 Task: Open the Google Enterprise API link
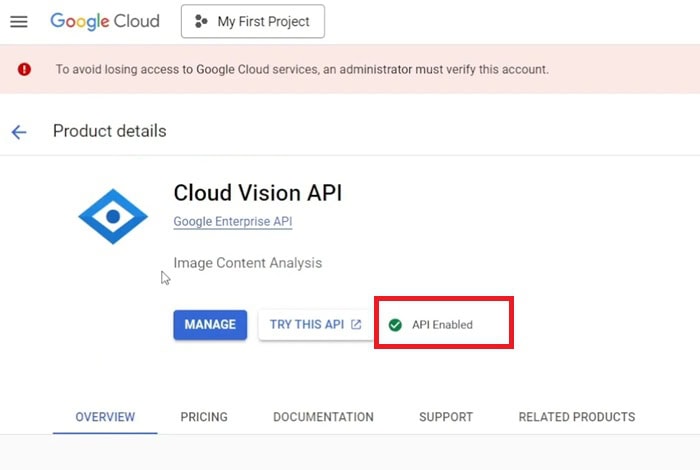[x=233, y=221]
